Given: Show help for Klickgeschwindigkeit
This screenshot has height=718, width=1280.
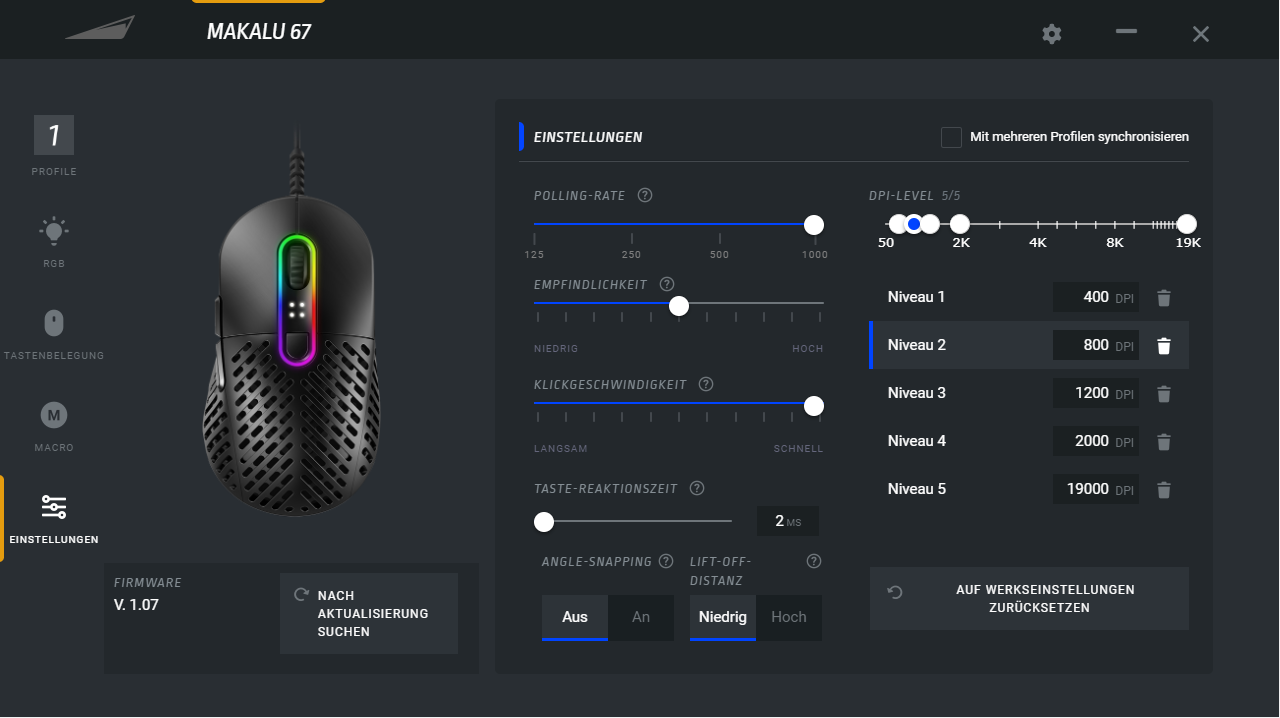Looking at the screenshot, I should (x=706, y=384).
